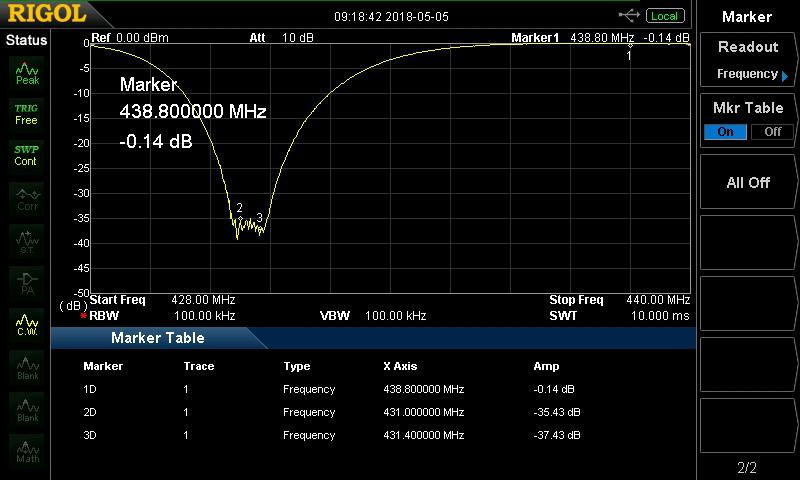Expand Readout options using the blue arrow

pyautogui.click(x=785, y=76)
